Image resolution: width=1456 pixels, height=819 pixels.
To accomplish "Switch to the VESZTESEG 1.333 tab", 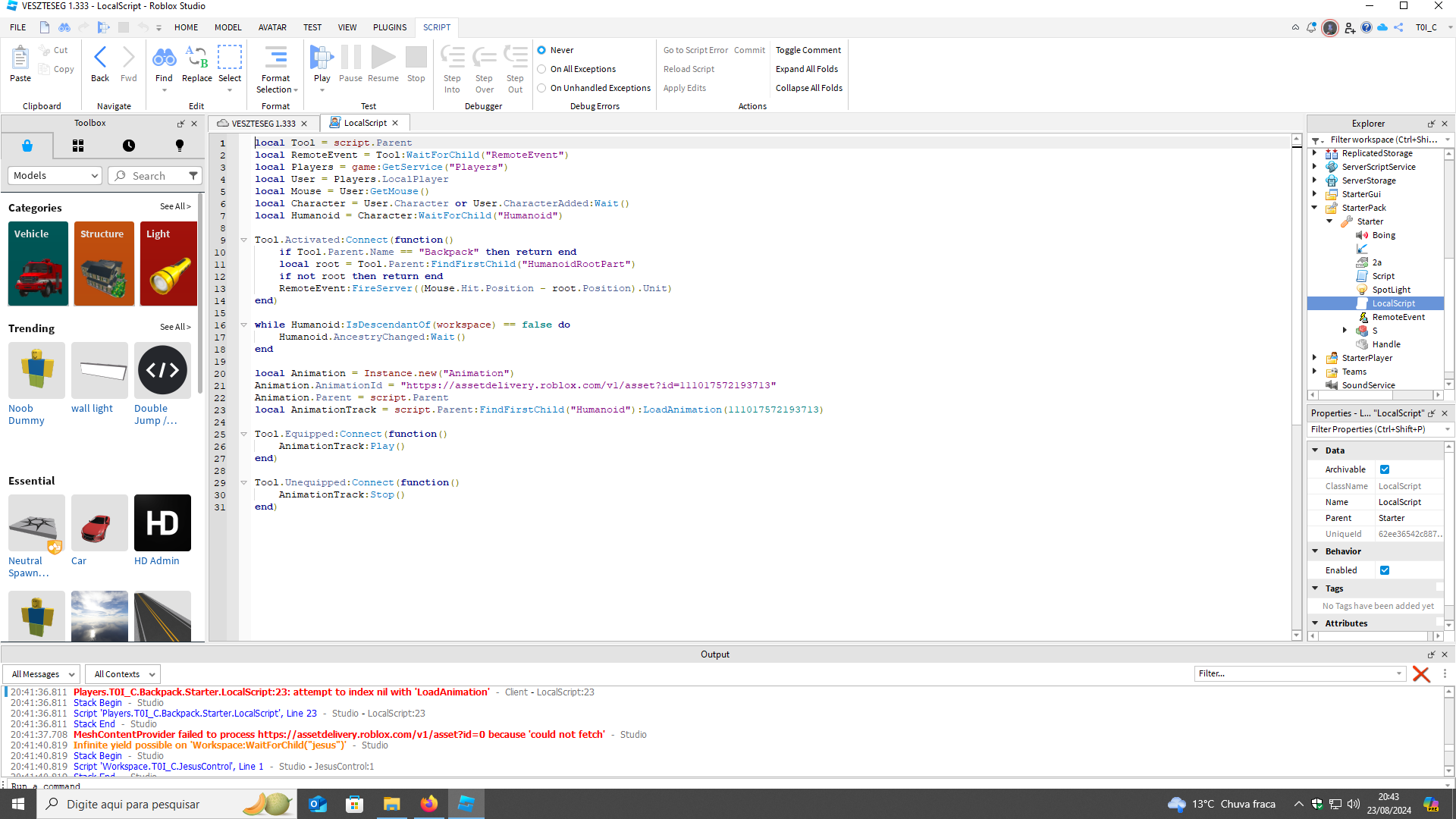I will pyautogui.click(x=262, y=123).
